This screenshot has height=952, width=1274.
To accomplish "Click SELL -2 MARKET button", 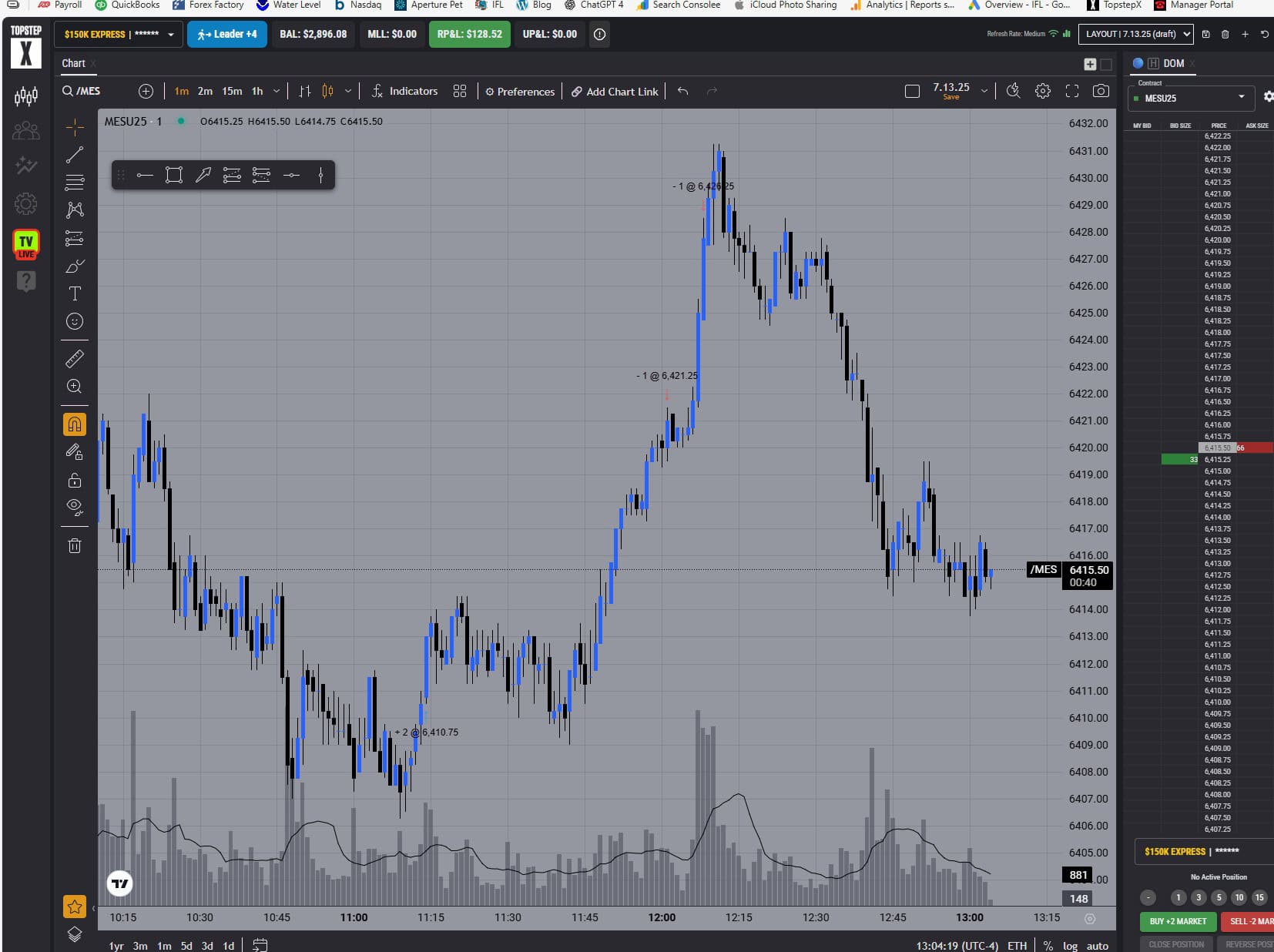I will (1248, 921).
